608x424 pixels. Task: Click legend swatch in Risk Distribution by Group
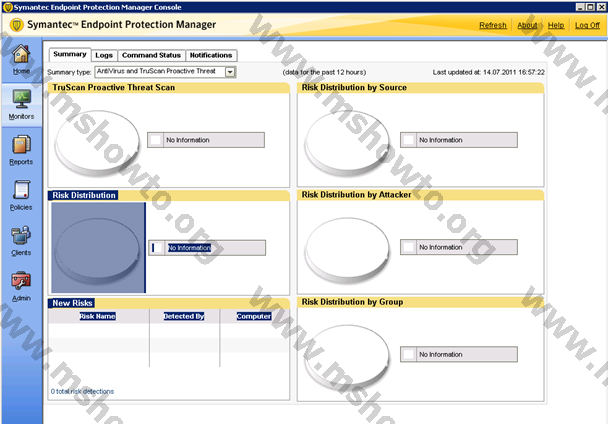click(409, 354)
